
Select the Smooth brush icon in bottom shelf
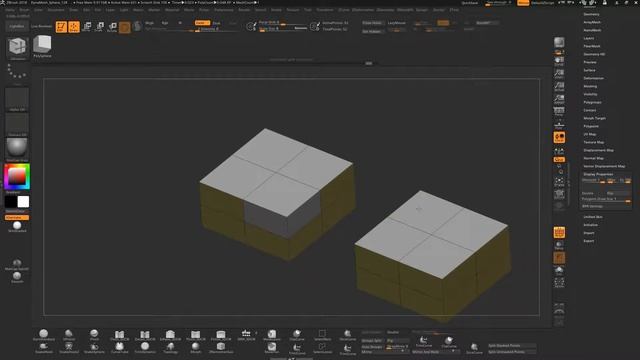(196, 347)
